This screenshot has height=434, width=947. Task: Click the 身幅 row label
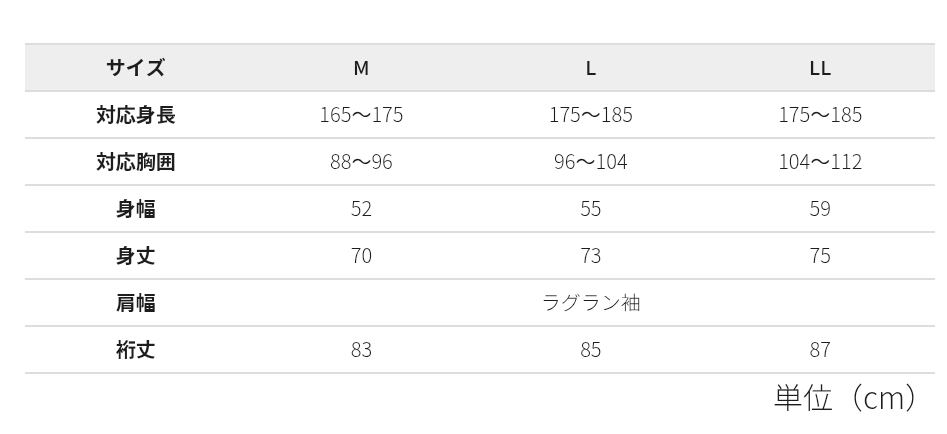tap(135, 209)
